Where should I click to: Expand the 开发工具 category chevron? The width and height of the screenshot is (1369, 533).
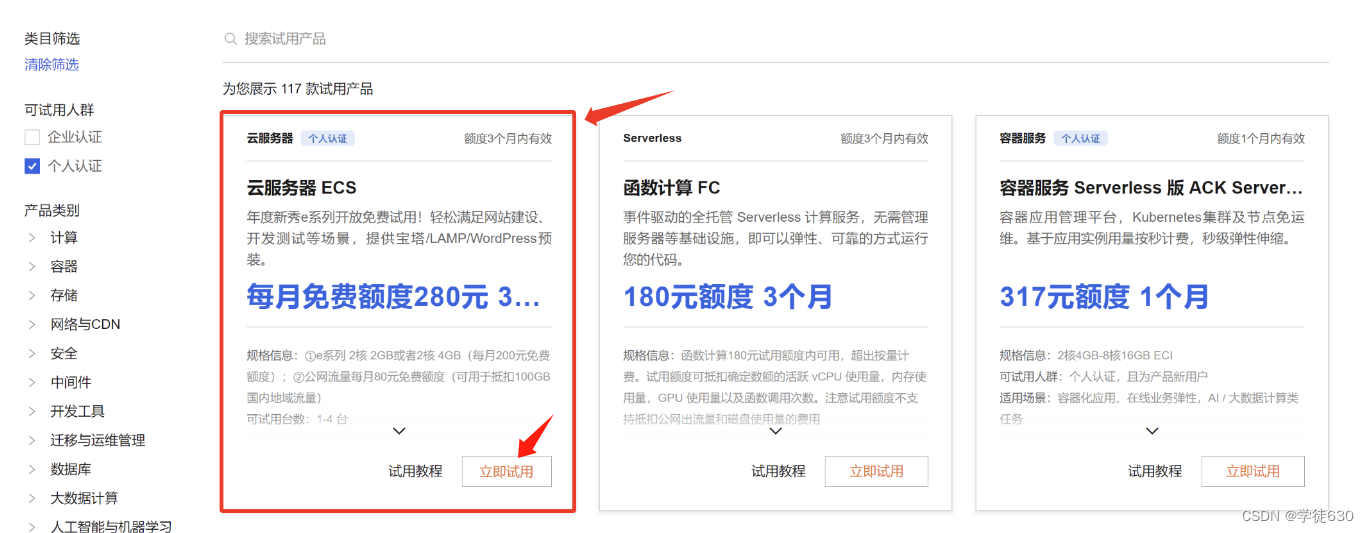coord(33,411)
